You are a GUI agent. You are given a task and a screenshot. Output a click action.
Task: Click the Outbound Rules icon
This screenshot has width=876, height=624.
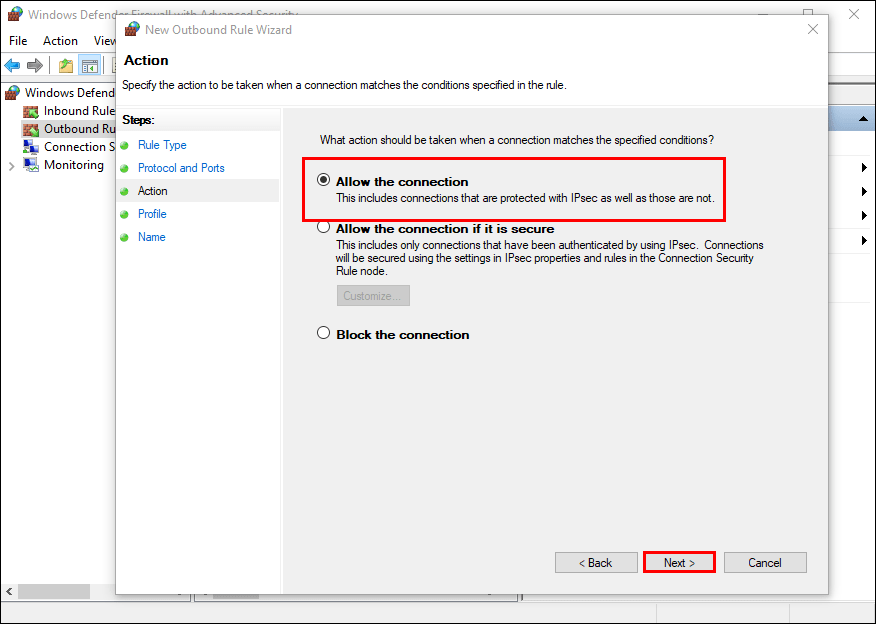31,130
